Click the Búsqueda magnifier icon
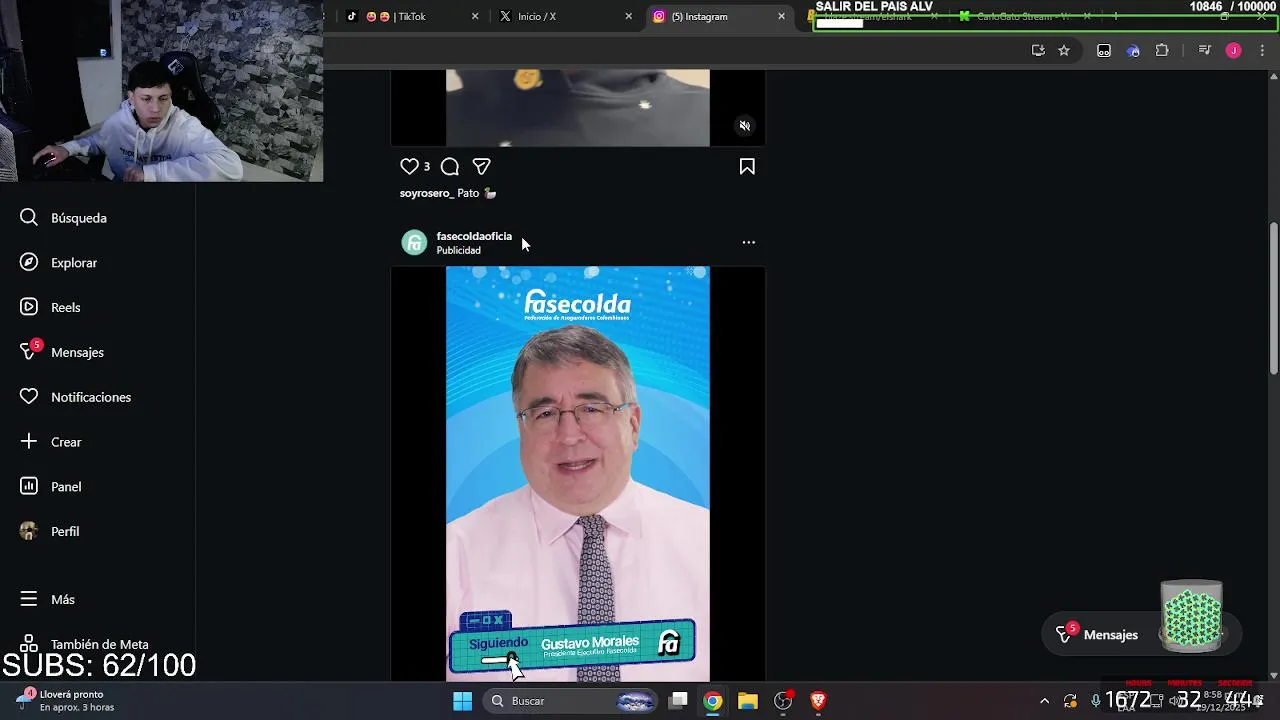1280x720 pixels. pyautogui.click(x=29, y=218)
